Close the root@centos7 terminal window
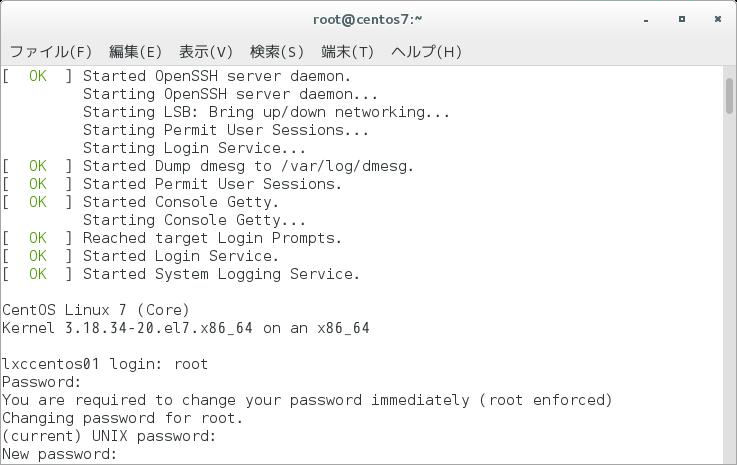Screen dimensions: 737x465 718,19
